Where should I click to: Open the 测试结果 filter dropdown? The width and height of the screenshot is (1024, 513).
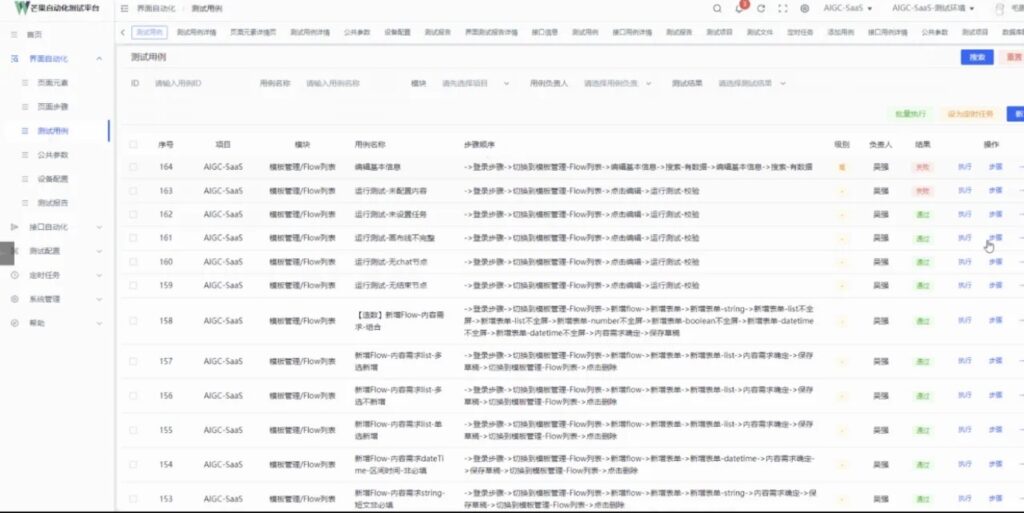752,84
